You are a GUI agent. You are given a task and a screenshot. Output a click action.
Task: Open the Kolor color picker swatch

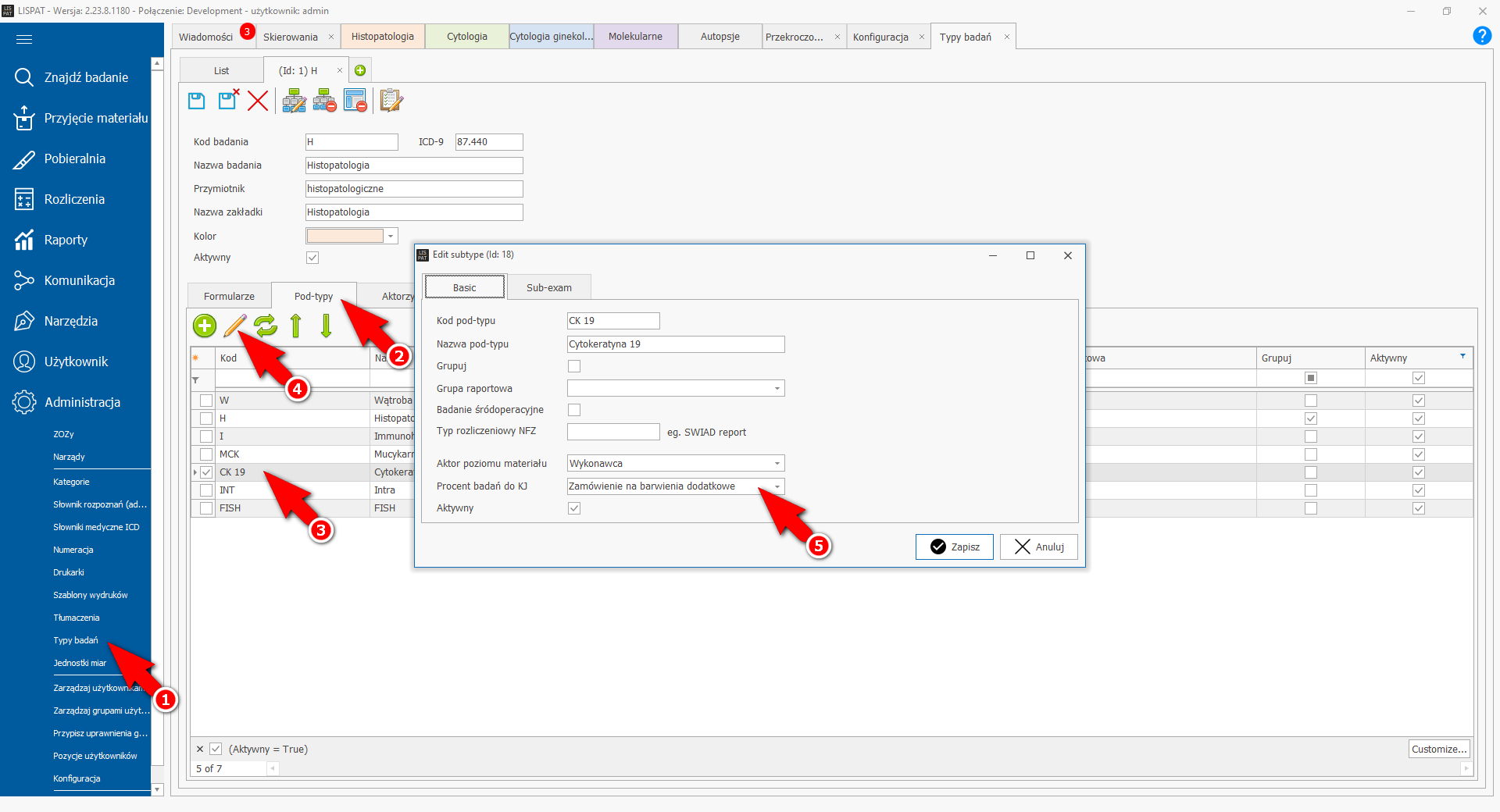coord(345,236)
